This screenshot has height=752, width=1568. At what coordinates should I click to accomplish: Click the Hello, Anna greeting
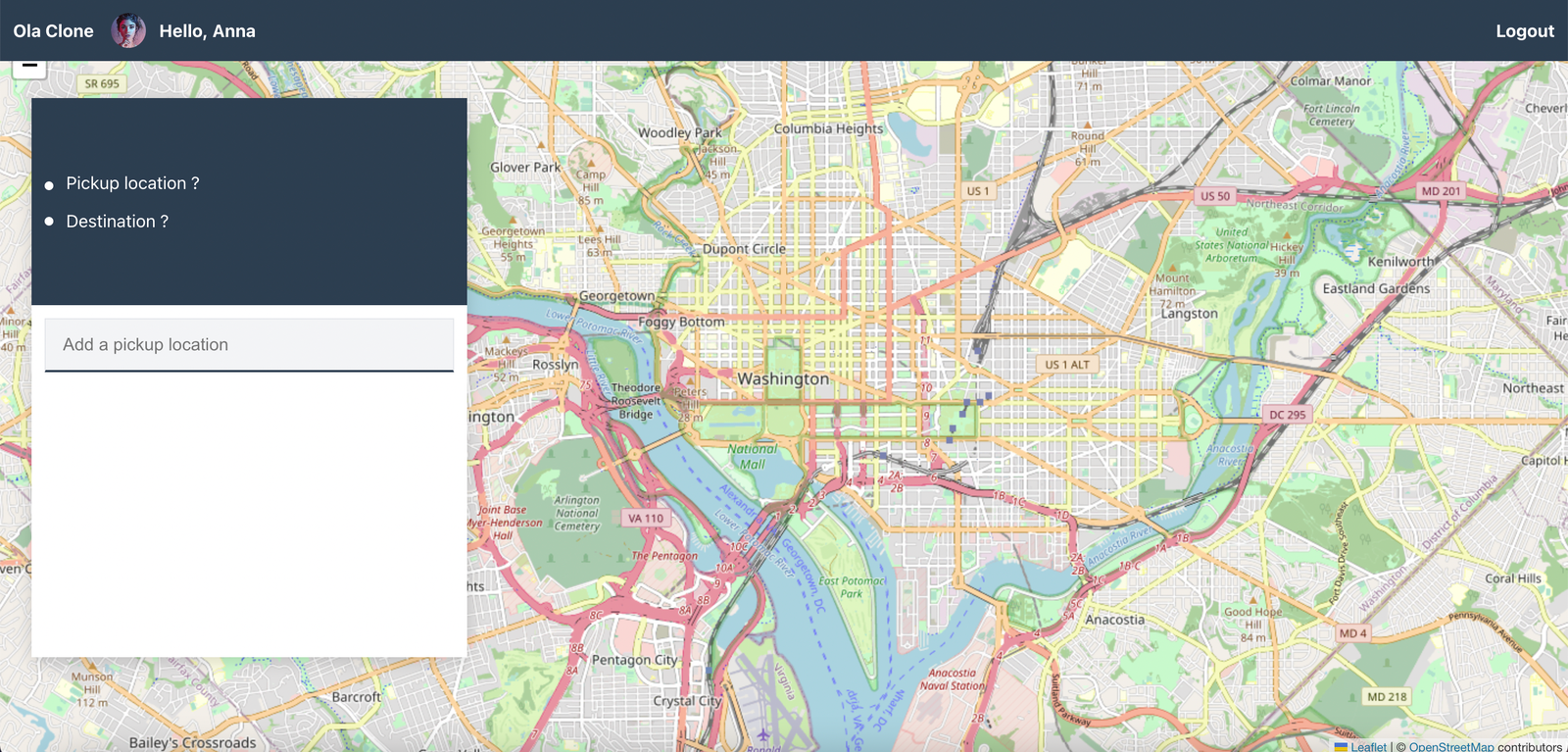click(207, 31)
